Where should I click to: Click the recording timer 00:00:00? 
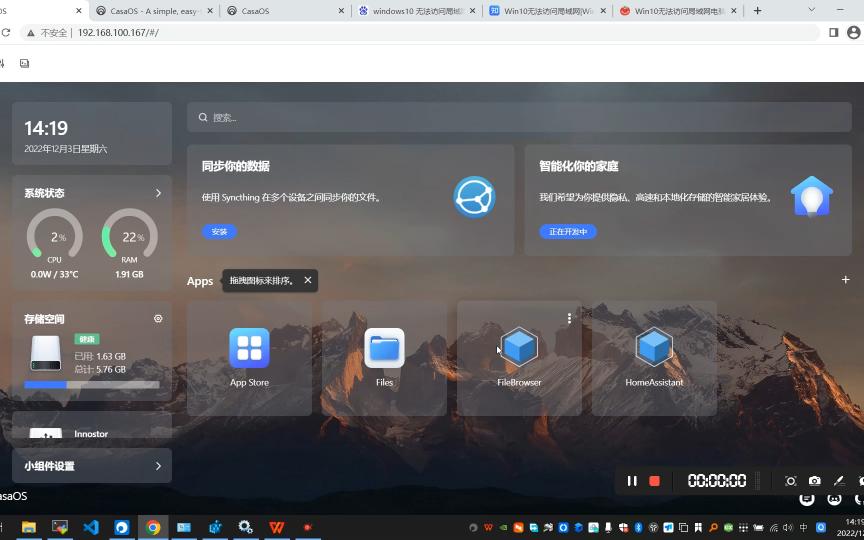(717, 481)
